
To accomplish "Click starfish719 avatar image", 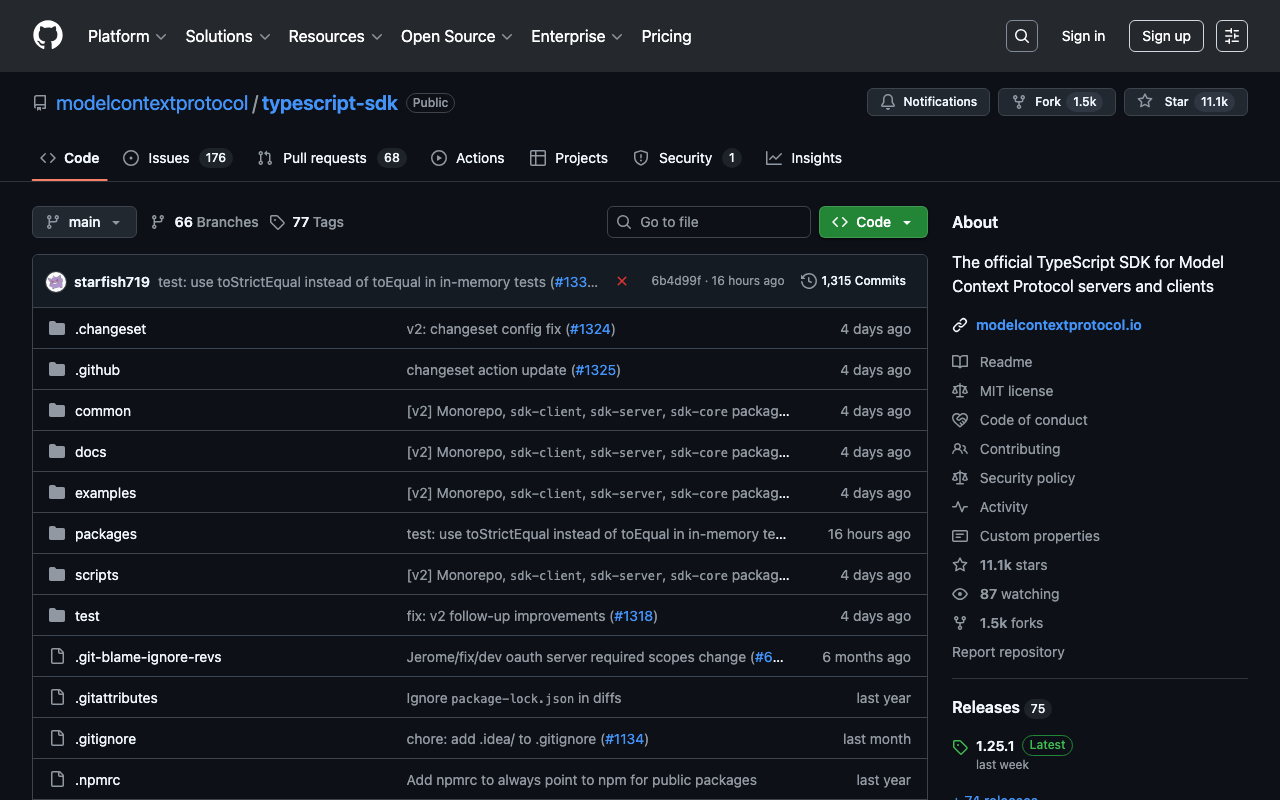I will click(56, 282).
